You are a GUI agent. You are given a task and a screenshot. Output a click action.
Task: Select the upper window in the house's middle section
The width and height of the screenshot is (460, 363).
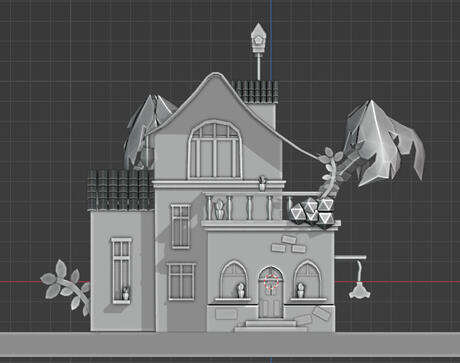click(181, 226)
